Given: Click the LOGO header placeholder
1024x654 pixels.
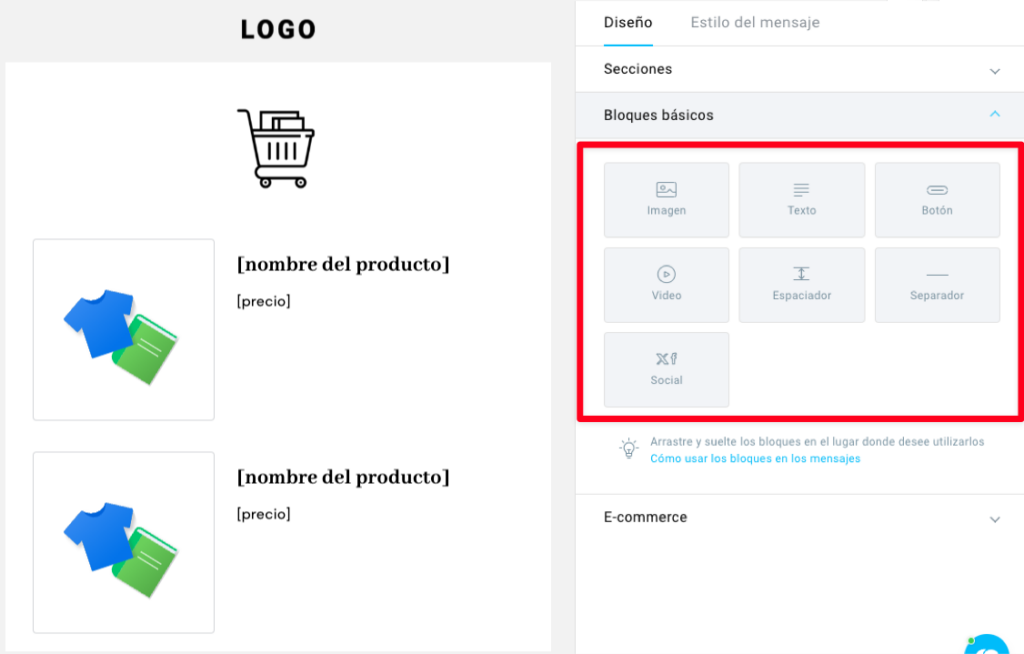Looking at the screenshot, I should pos(278,29).
